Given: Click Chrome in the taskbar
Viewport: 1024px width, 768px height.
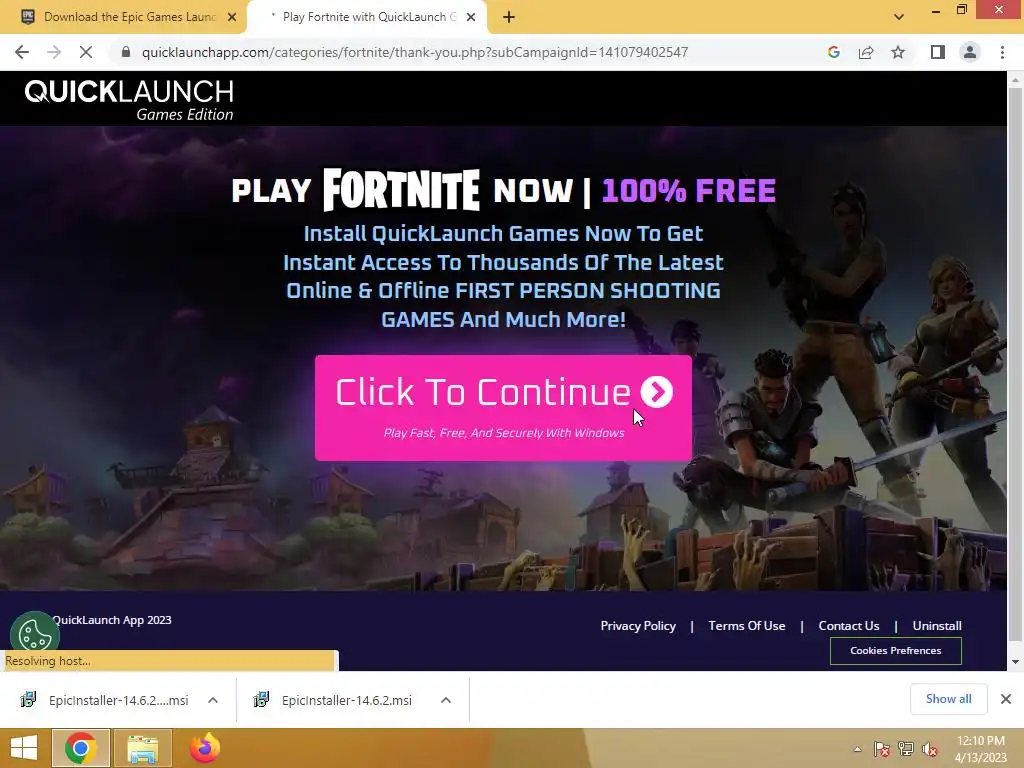Looking at the screenshot, I should 81,748.
